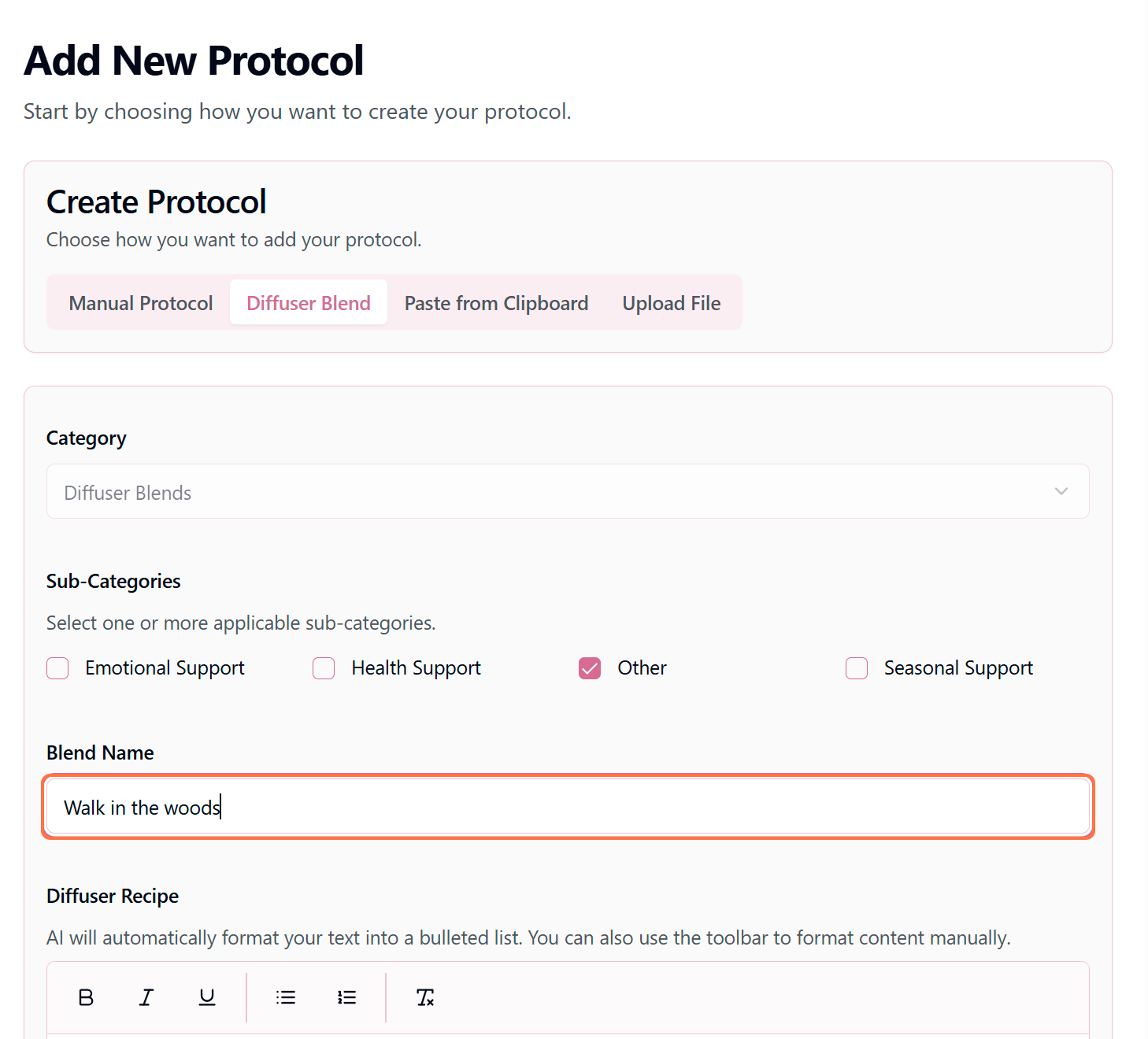Viewport: 1148px width, 1039px height.
Task: Clear text formatting icon
Action: tap(425, 997)
